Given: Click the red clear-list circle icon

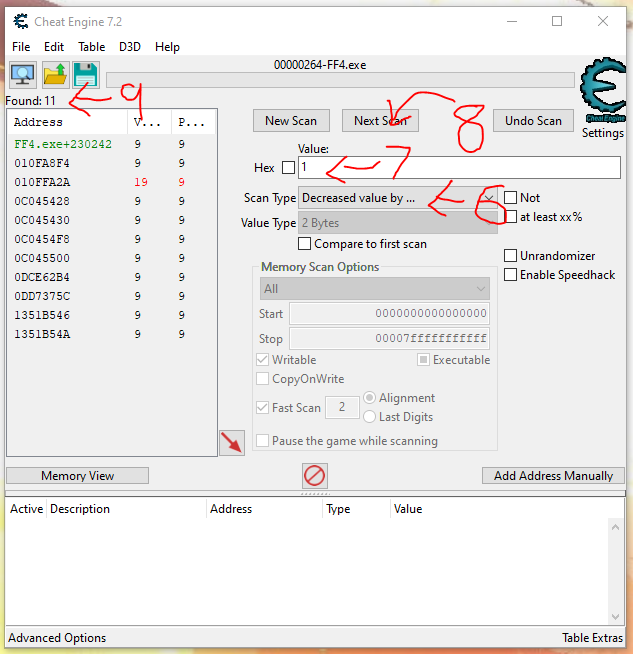Looking at the screenshot, I should pos(314,475).
